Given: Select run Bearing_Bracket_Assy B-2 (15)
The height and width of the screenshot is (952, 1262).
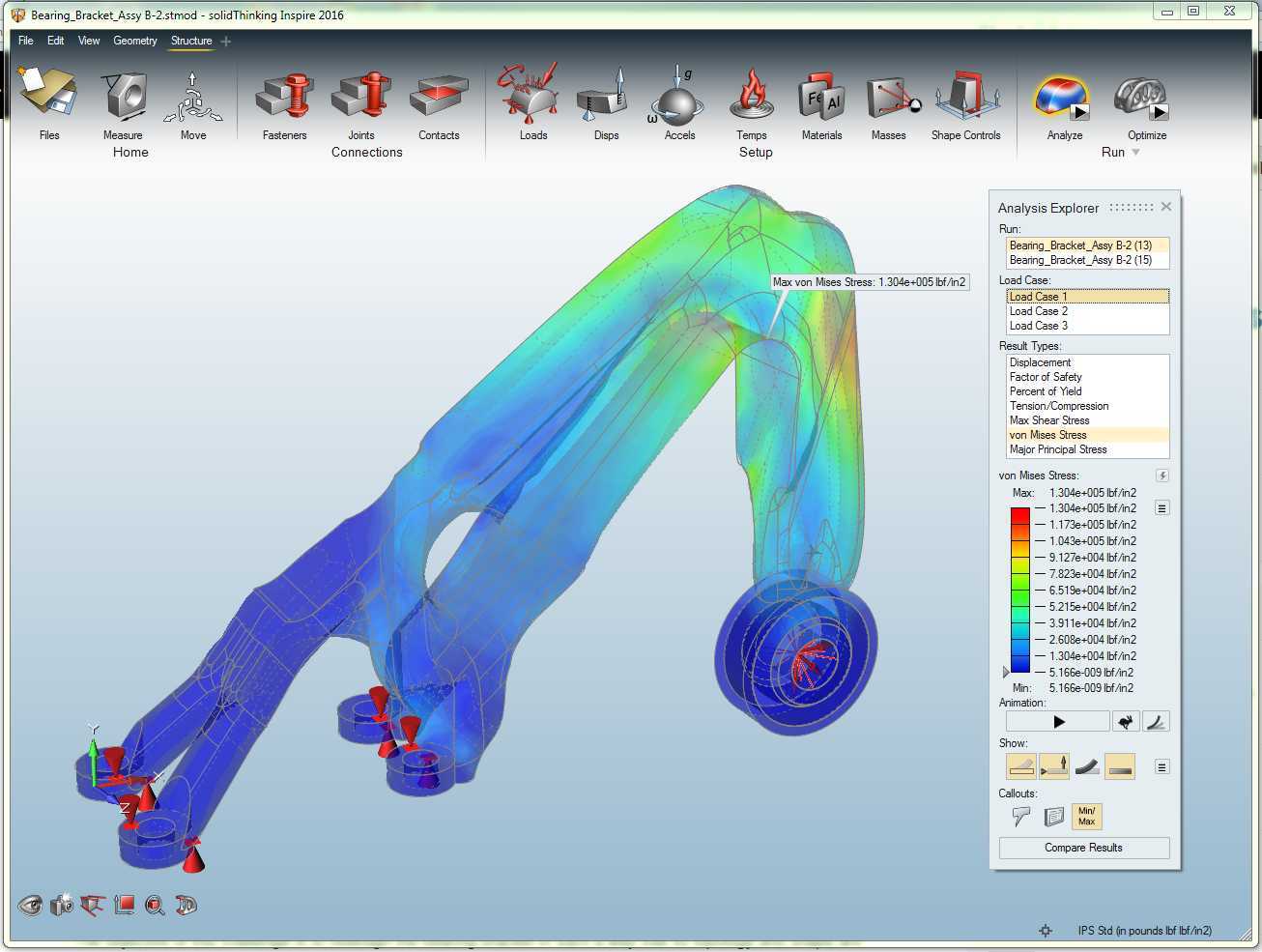Looking at the screenshot, I should tap(1087, 260).
